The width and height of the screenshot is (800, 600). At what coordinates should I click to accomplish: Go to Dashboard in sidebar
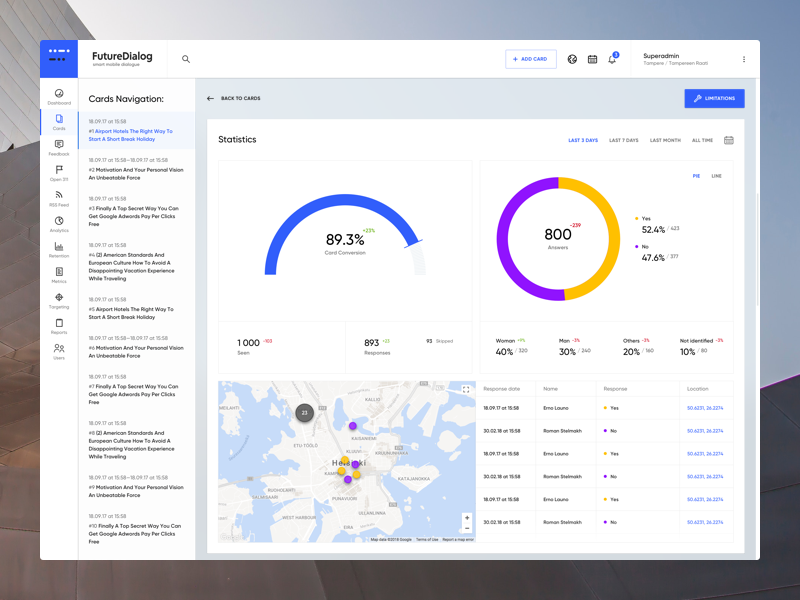[59, 96]
